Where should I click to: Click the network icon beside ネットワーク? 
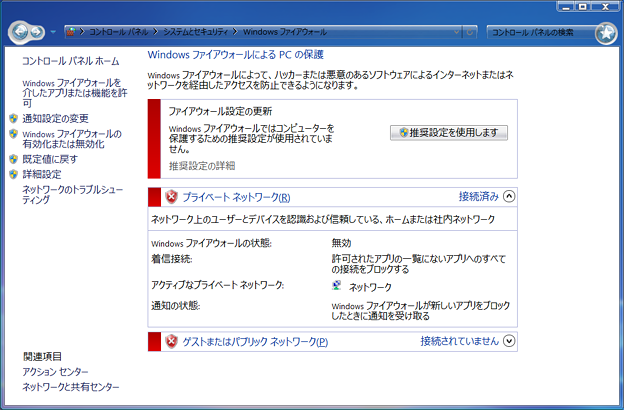[337, 285]
